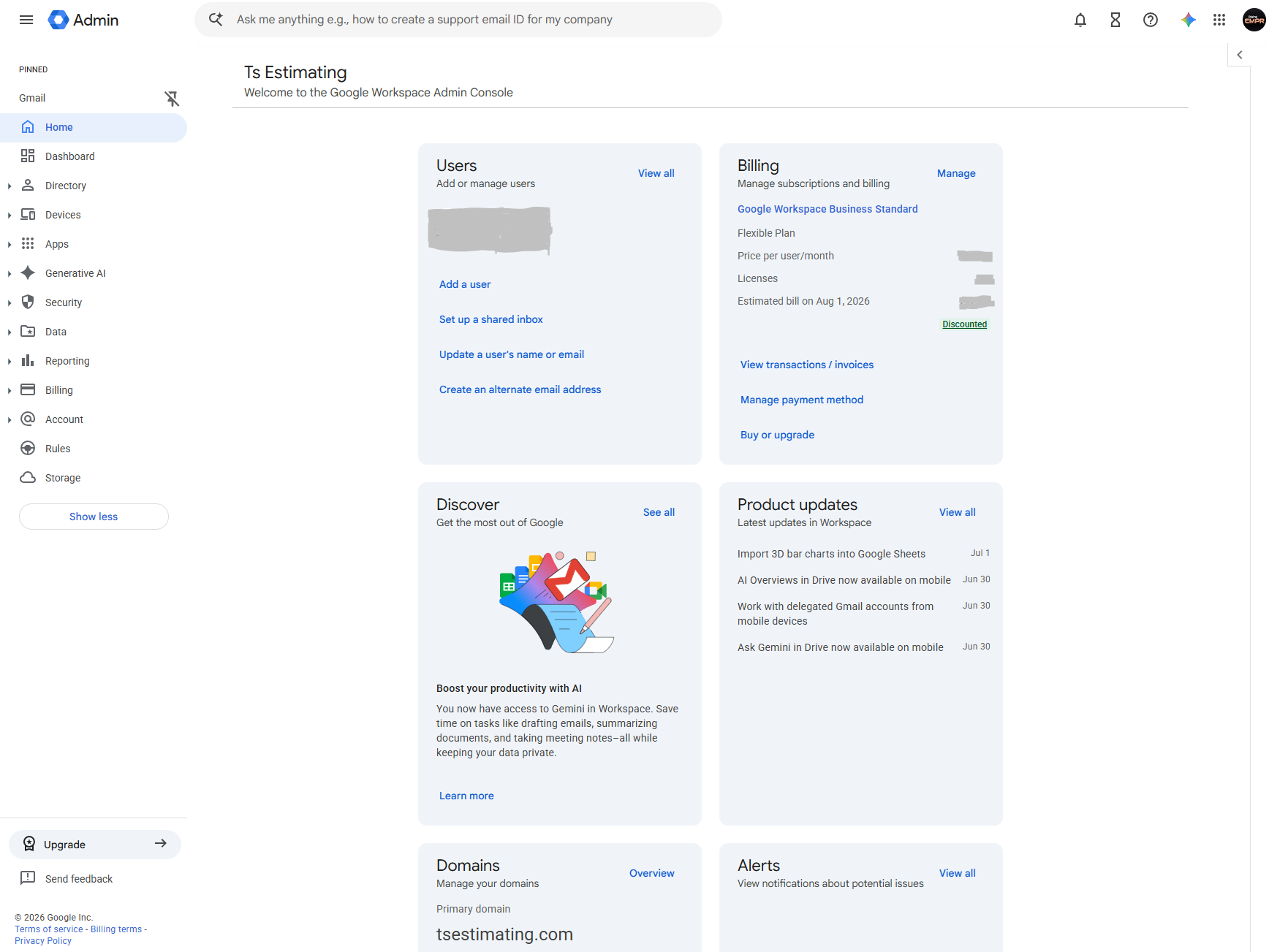Viewport: 1269px width, 952px height.
Task: Click the Upgrade label in sidebar
Action: [x=64, y=845]
